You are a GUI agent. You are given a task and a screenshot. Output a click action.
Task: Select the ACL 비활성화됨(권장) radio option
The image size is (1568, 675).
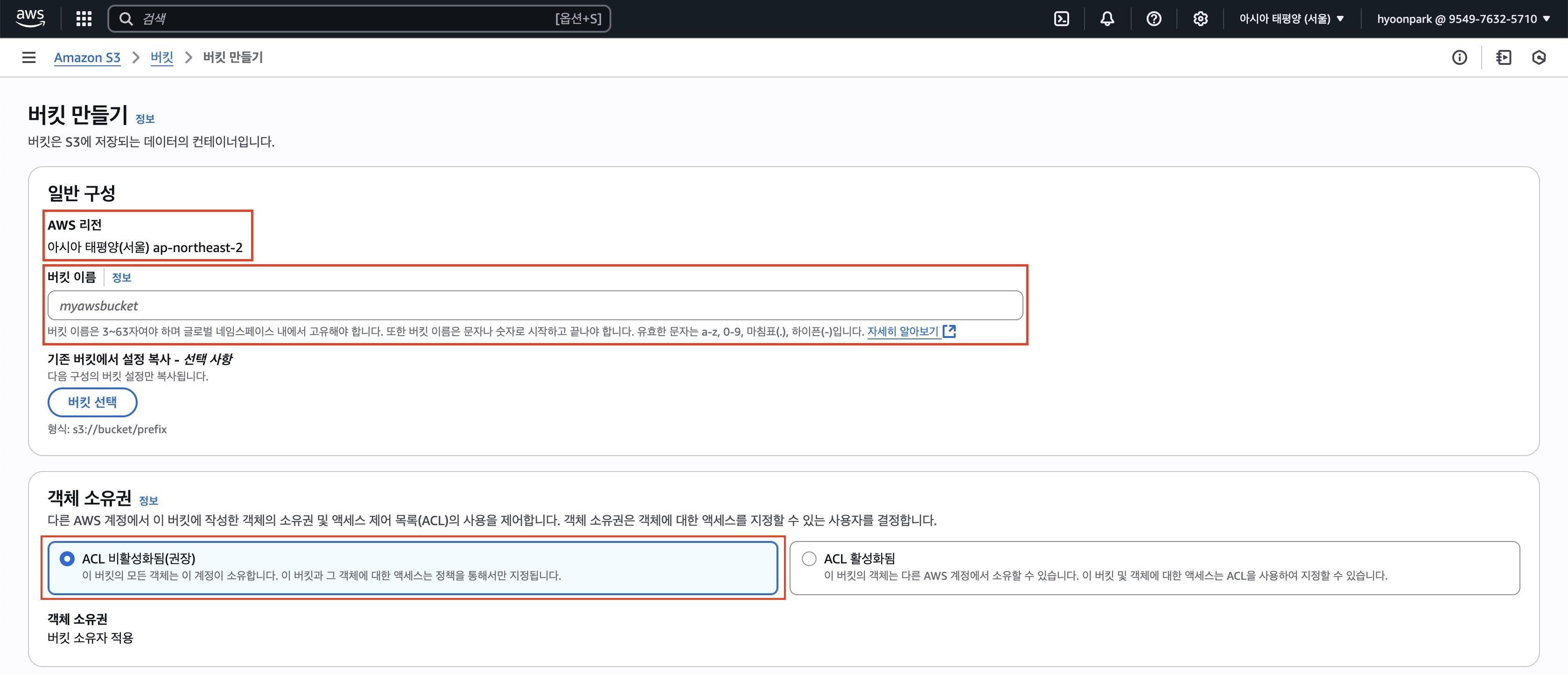(67, 559)
